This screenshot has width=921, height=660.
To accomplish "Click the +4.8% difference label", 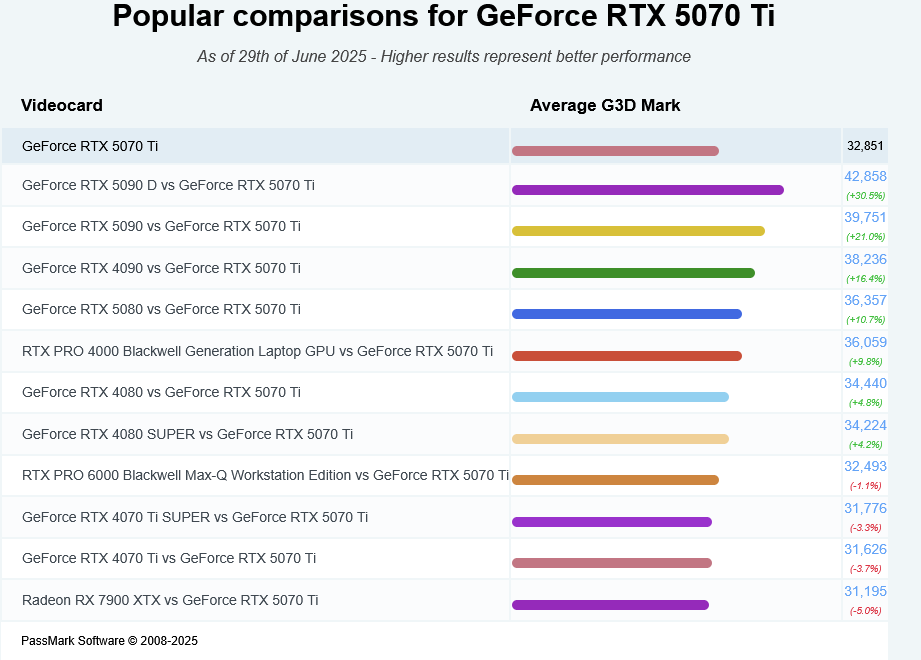I will click(x=865, y=403).
